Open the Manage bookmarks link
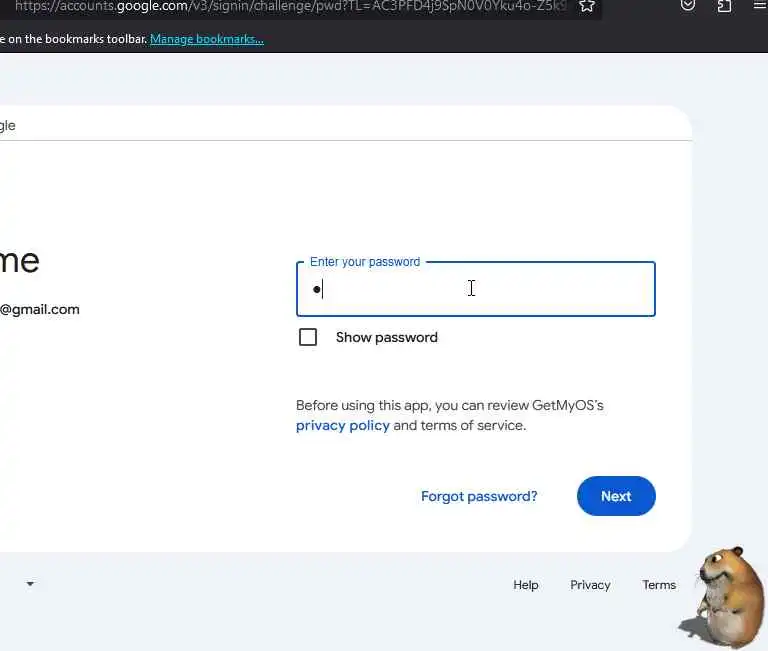 pyautogui.click(x=207, y=39)
